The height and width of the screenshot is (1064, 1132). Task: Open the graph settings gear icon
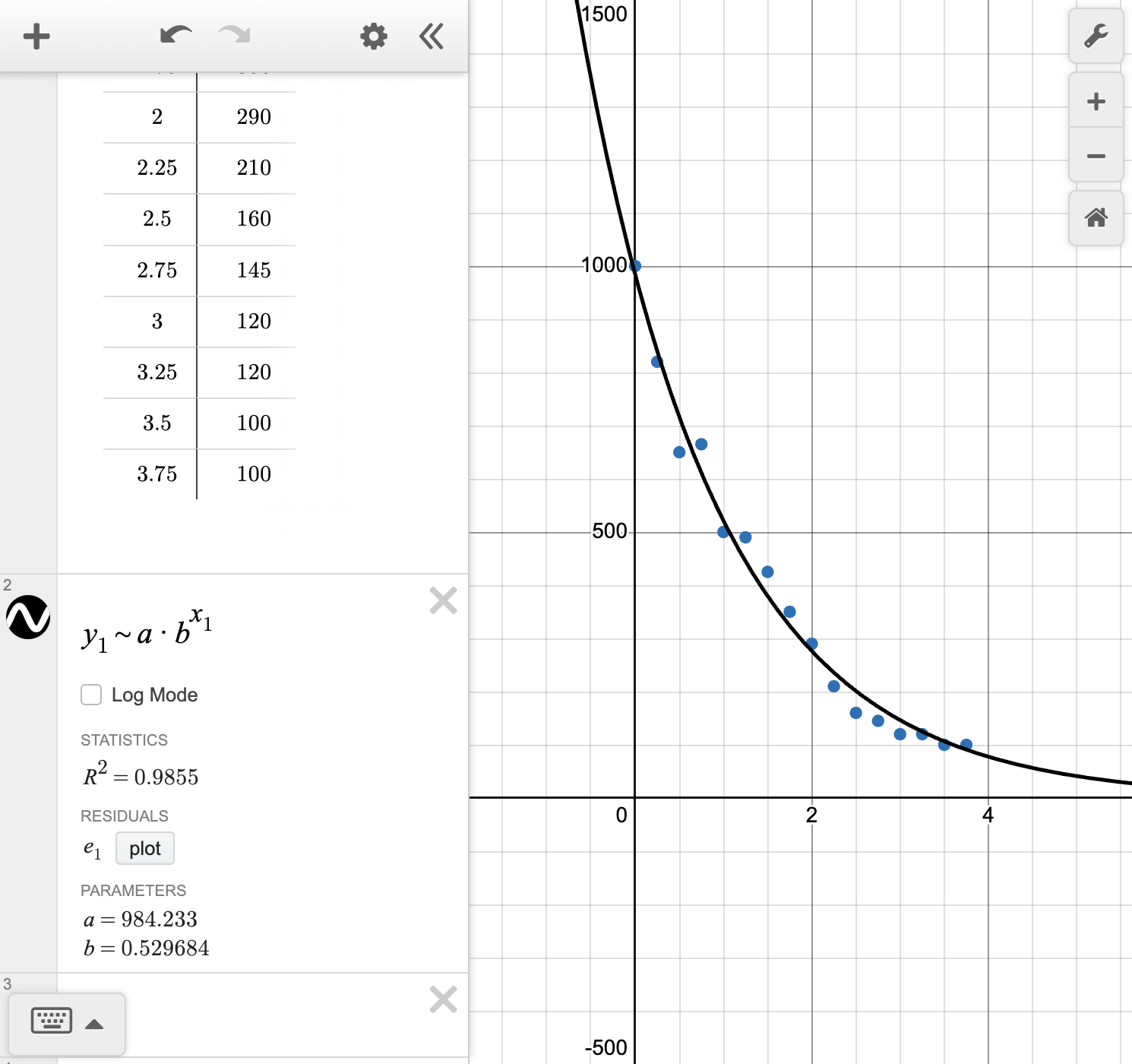point(373,35)
